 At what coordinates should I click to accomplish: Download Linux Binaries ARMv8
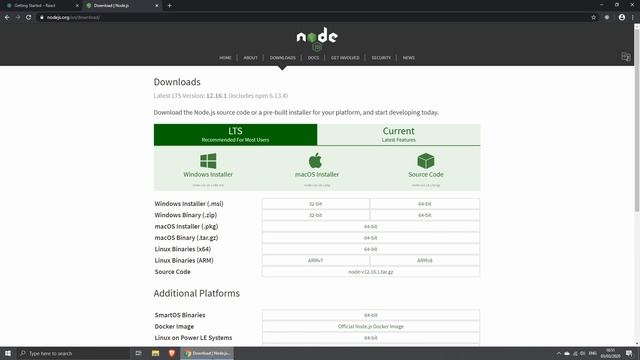point(424,260)
